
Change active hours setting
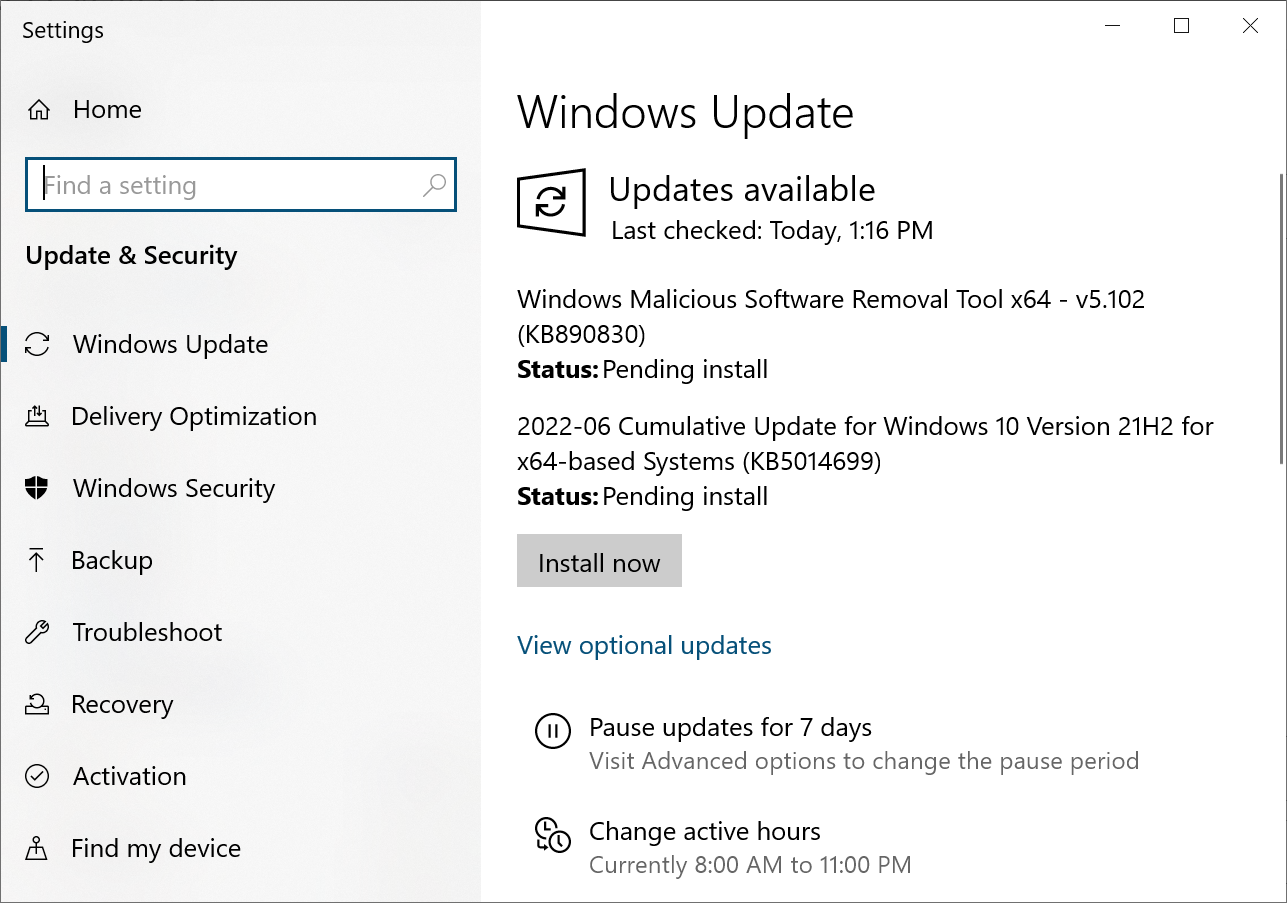coord(704,832)
